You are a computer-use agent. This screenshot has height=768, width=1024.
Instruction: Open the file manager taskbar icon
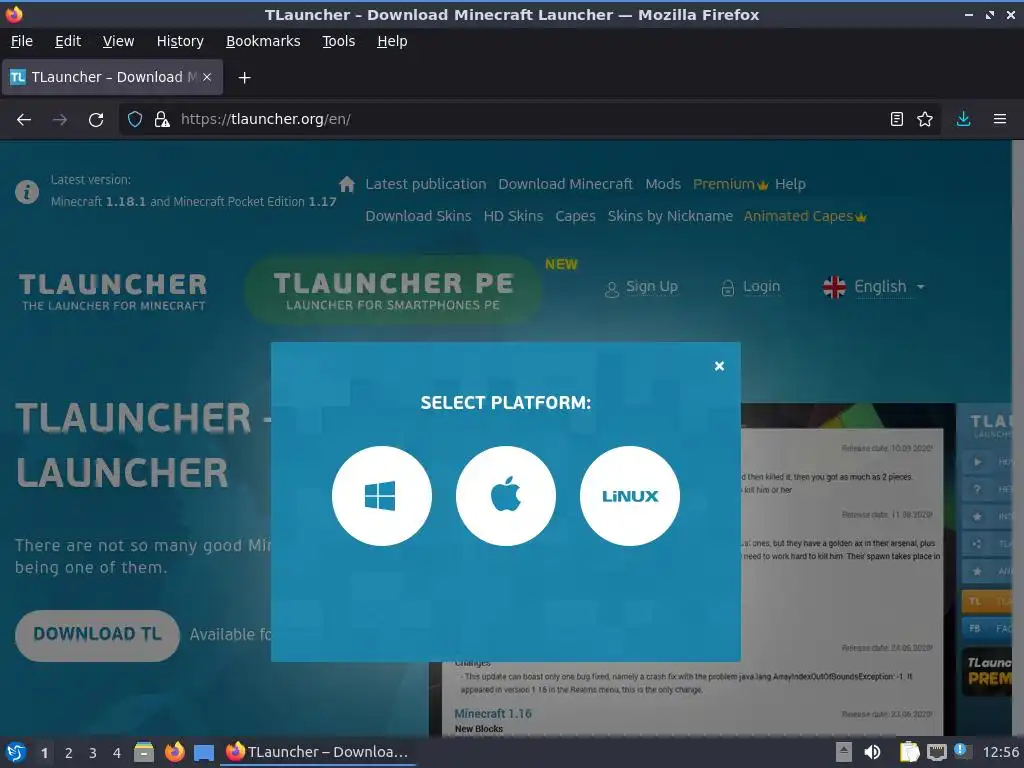click(x=144, y=752)
